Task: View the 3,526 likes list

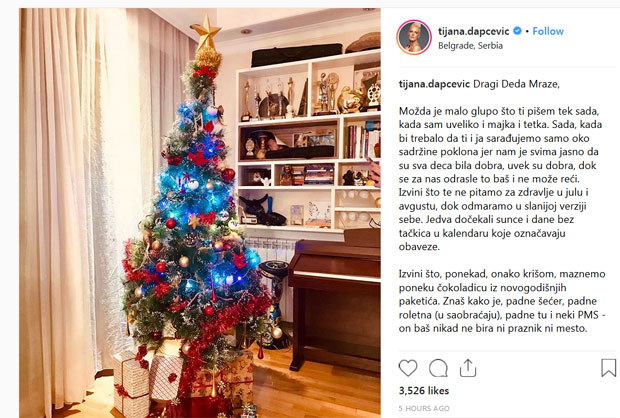Action: (424, 391)
